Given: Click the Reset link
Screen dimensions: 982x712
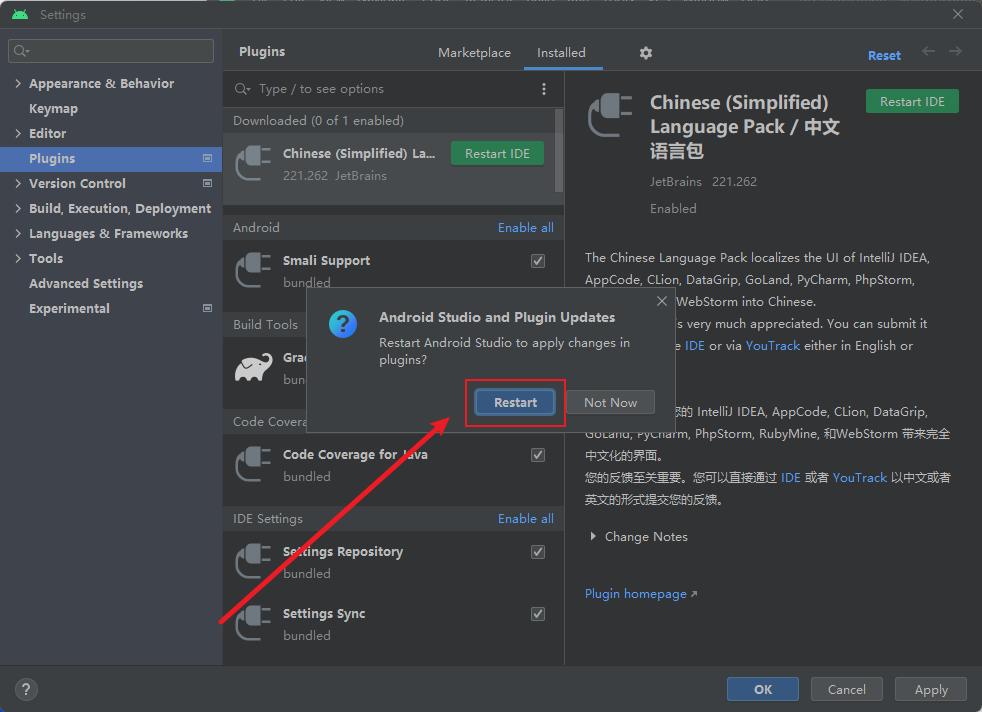Looking at the screenshot, I should (884, 56).
